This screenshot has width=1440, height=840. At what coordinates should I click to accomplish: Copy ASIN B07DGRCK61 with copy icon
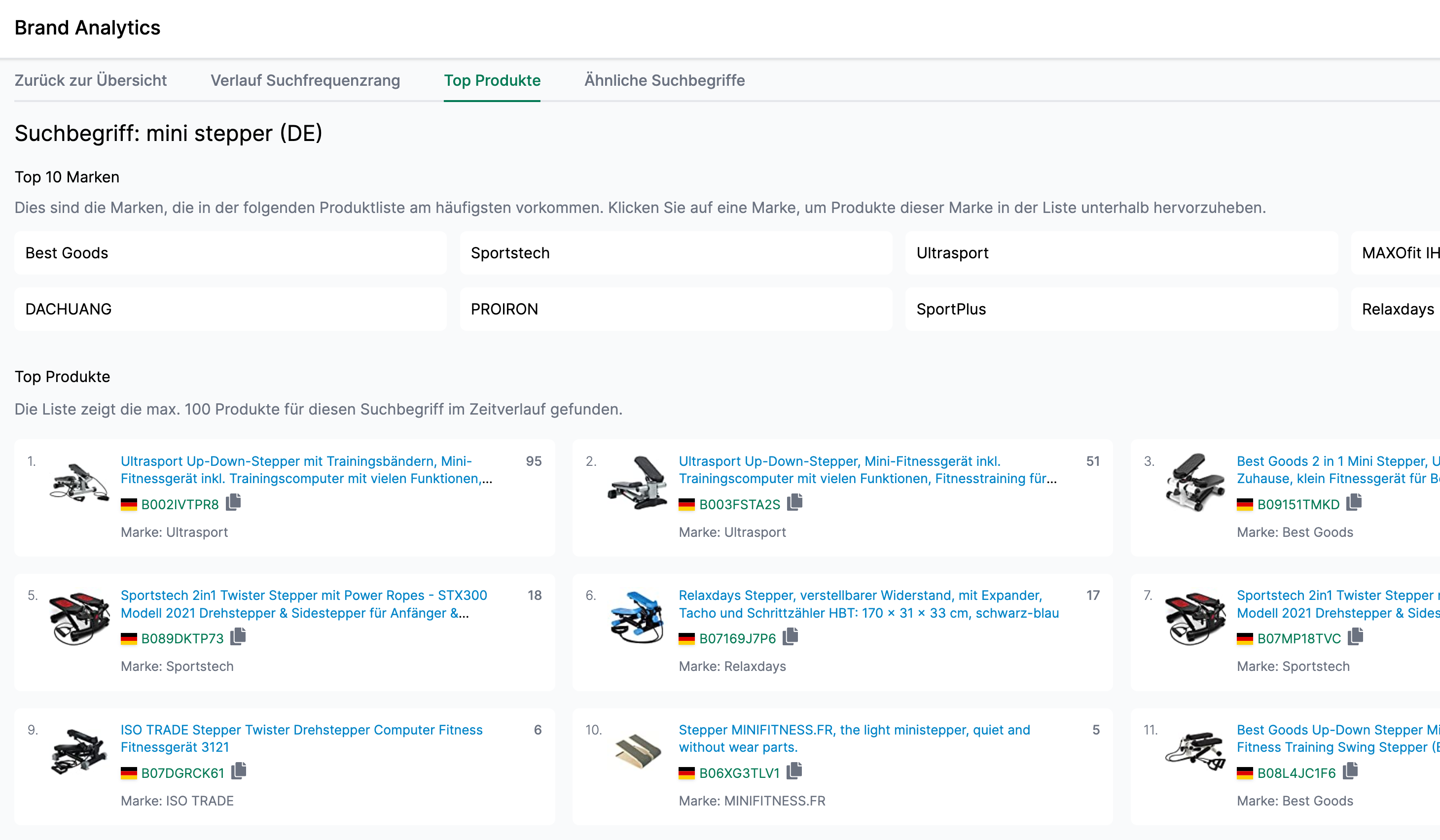point(239,771)
